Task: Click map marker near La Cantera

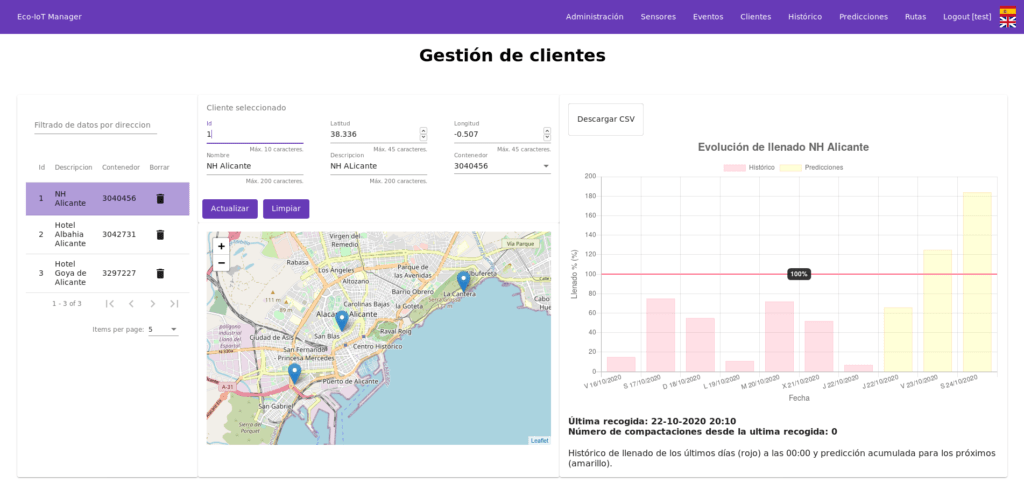Action: tap(463, 281)
